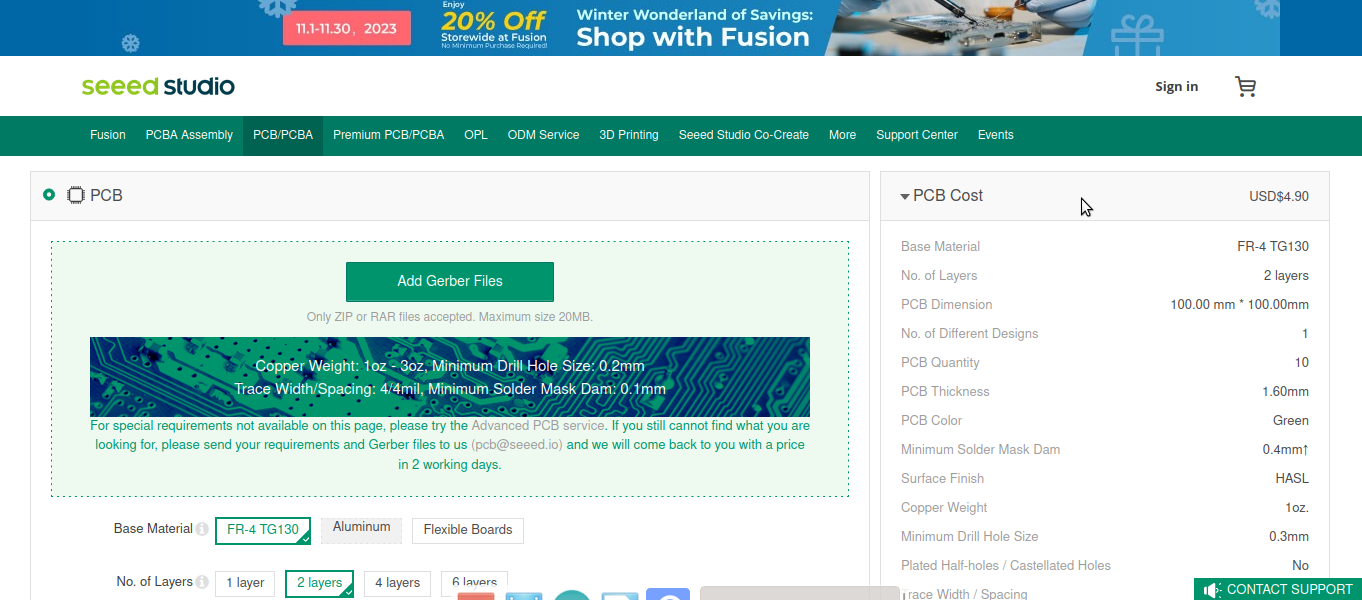Click the PCB chip icon
Viewport: 1362px width, 600px height.
(x=75, y=195)
